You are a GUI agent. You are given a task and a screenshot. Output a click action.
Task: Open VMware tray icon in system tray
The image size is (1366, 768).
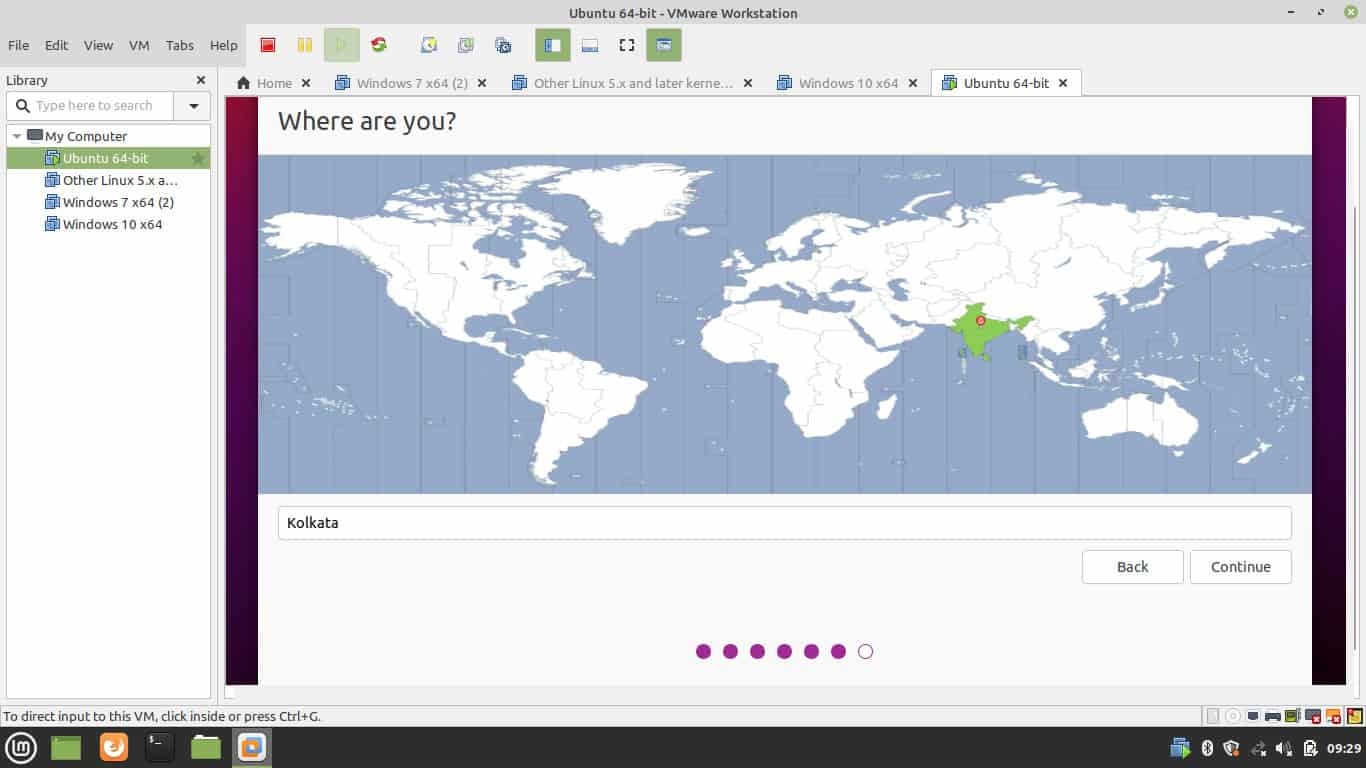[x=1181, y=748]
